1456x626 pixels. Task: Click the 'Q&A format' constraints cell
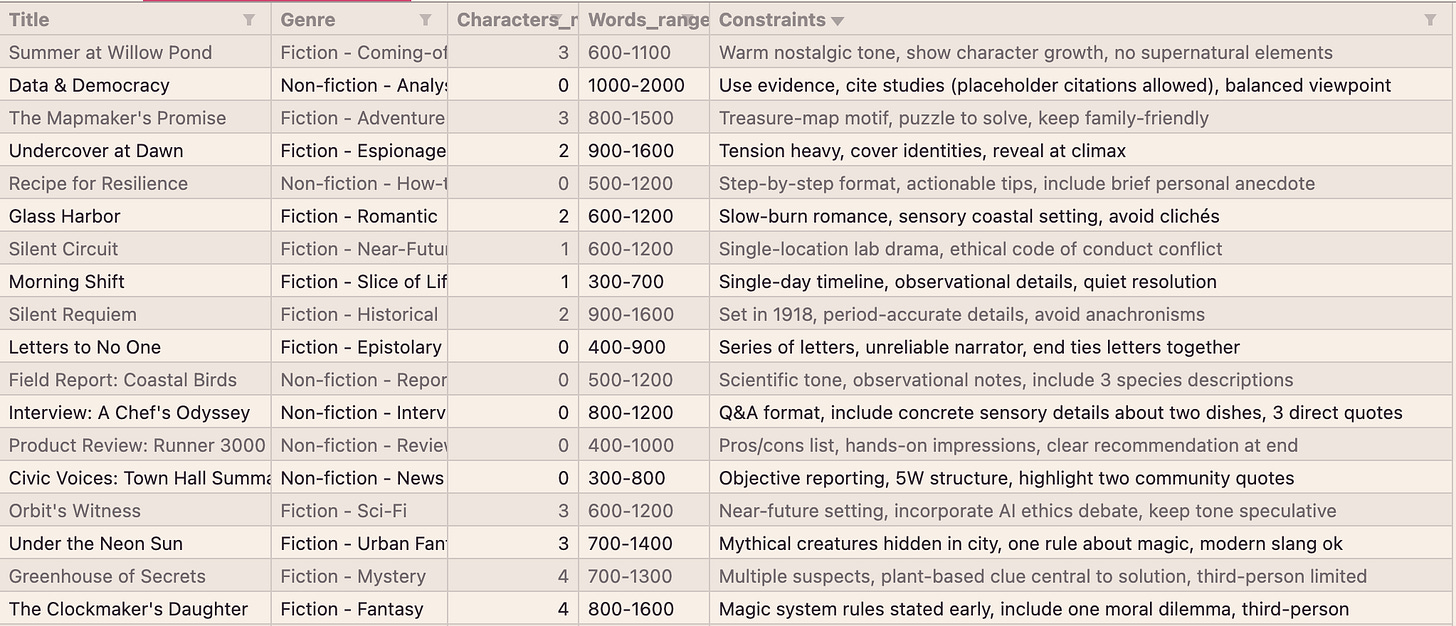coord(1083,413)
